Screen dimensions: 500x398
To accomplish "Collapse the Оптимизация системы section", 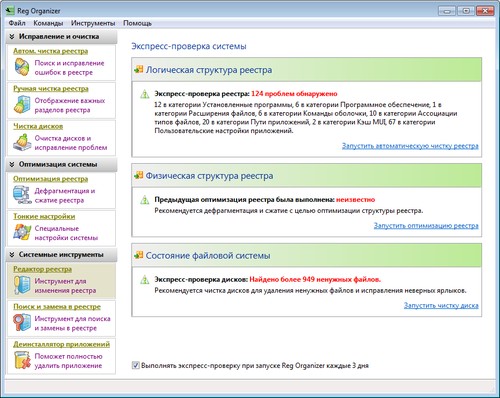I will click(x=12, y=164).
